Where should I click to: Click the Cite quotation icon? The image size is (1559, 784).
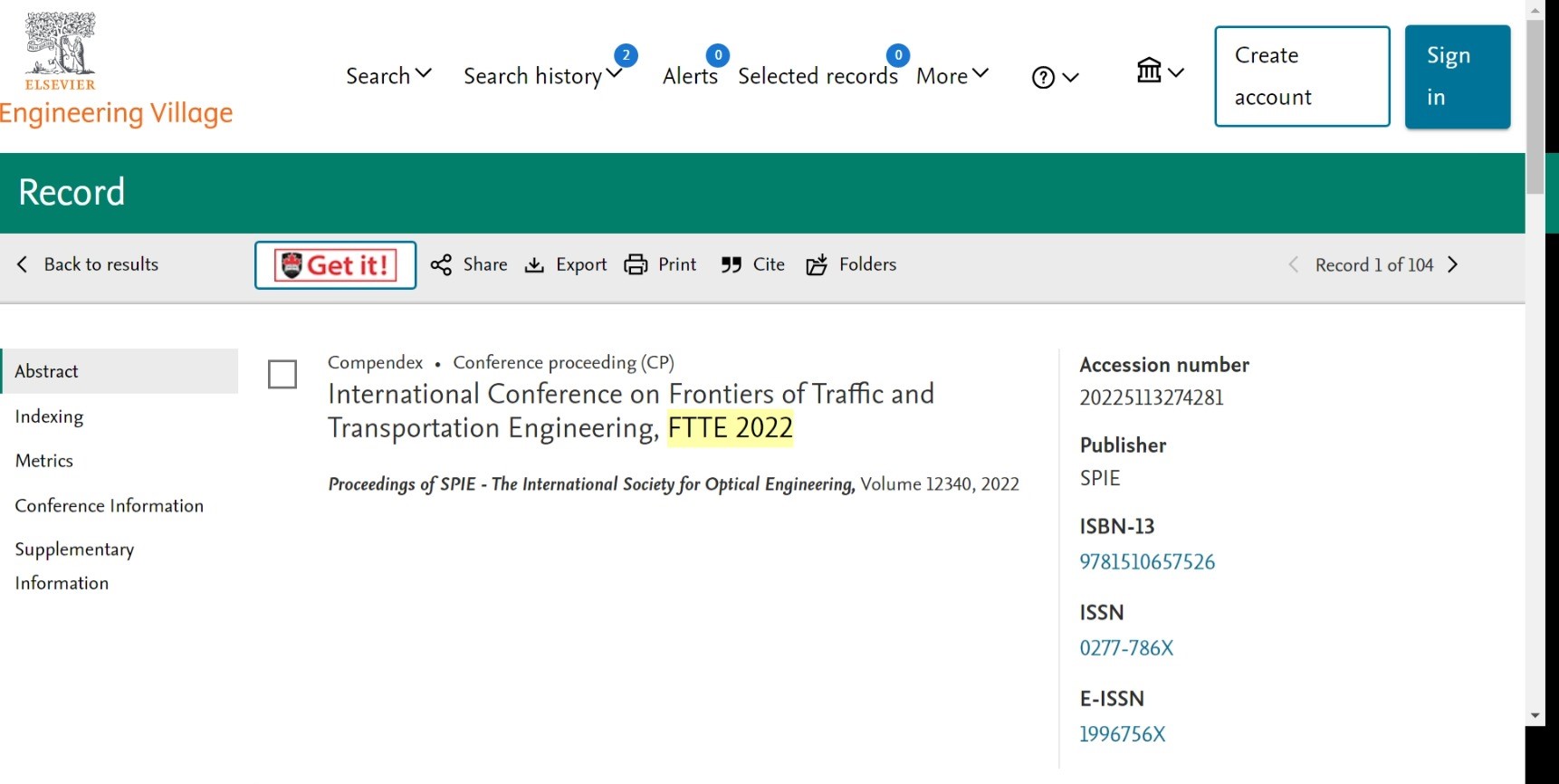732,265
